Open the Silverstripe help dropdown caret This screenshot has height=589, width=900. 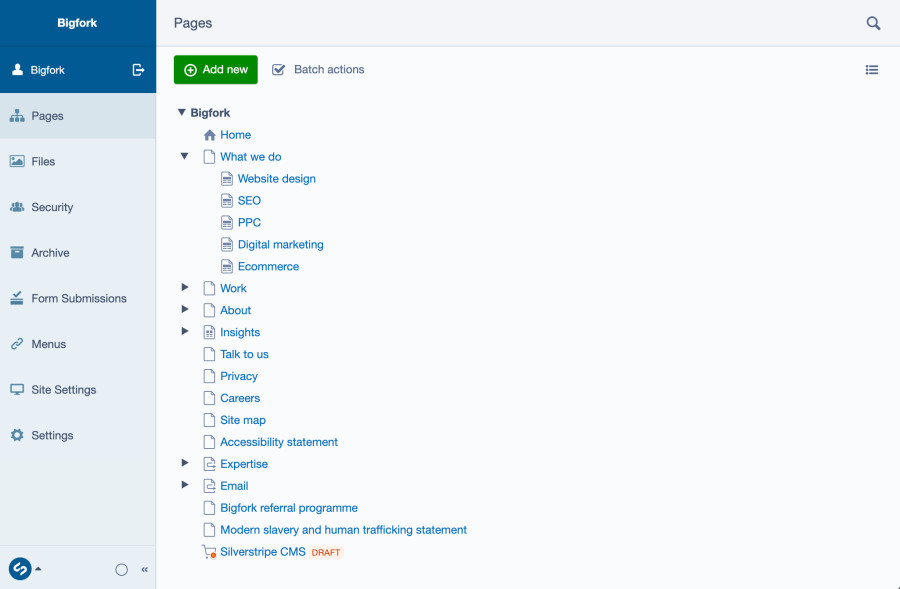tap(38, 568)
